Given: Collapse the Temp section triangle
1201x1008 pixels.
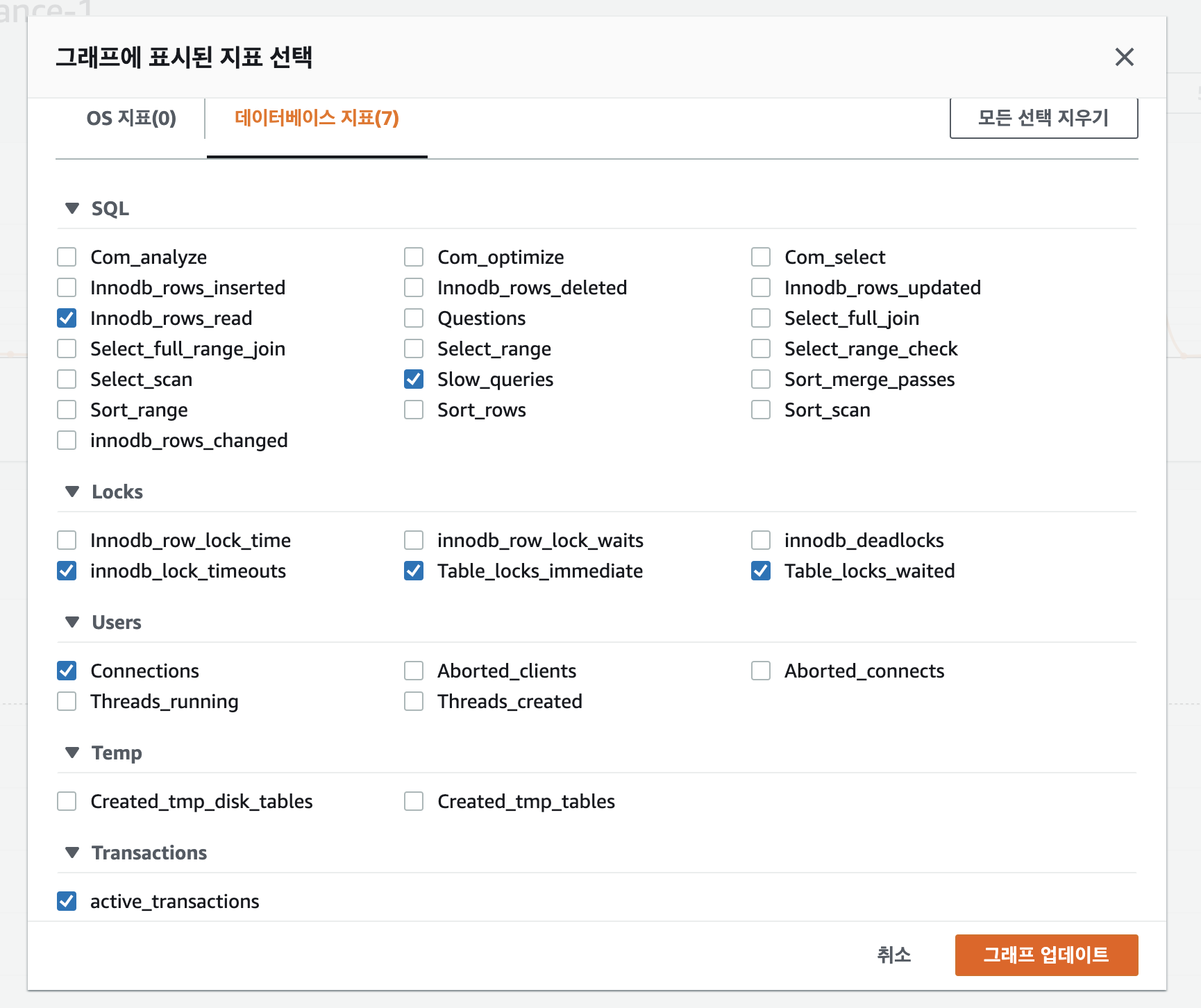Looking at the screenshot, I should [72, 753].
